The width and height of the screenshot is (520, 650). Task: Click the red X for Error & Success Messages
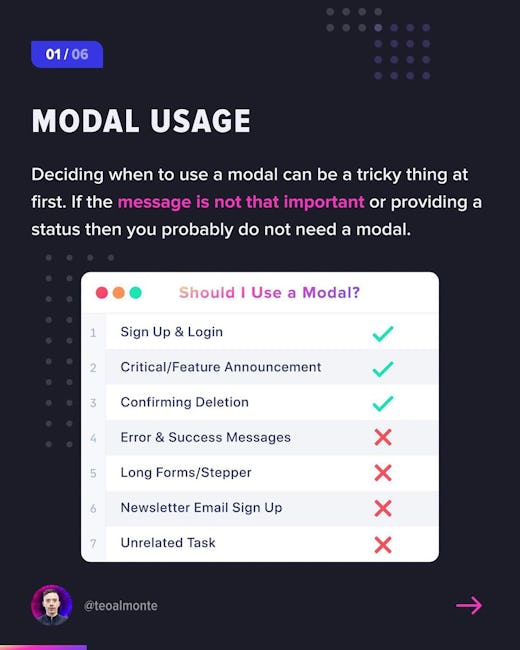383,437
